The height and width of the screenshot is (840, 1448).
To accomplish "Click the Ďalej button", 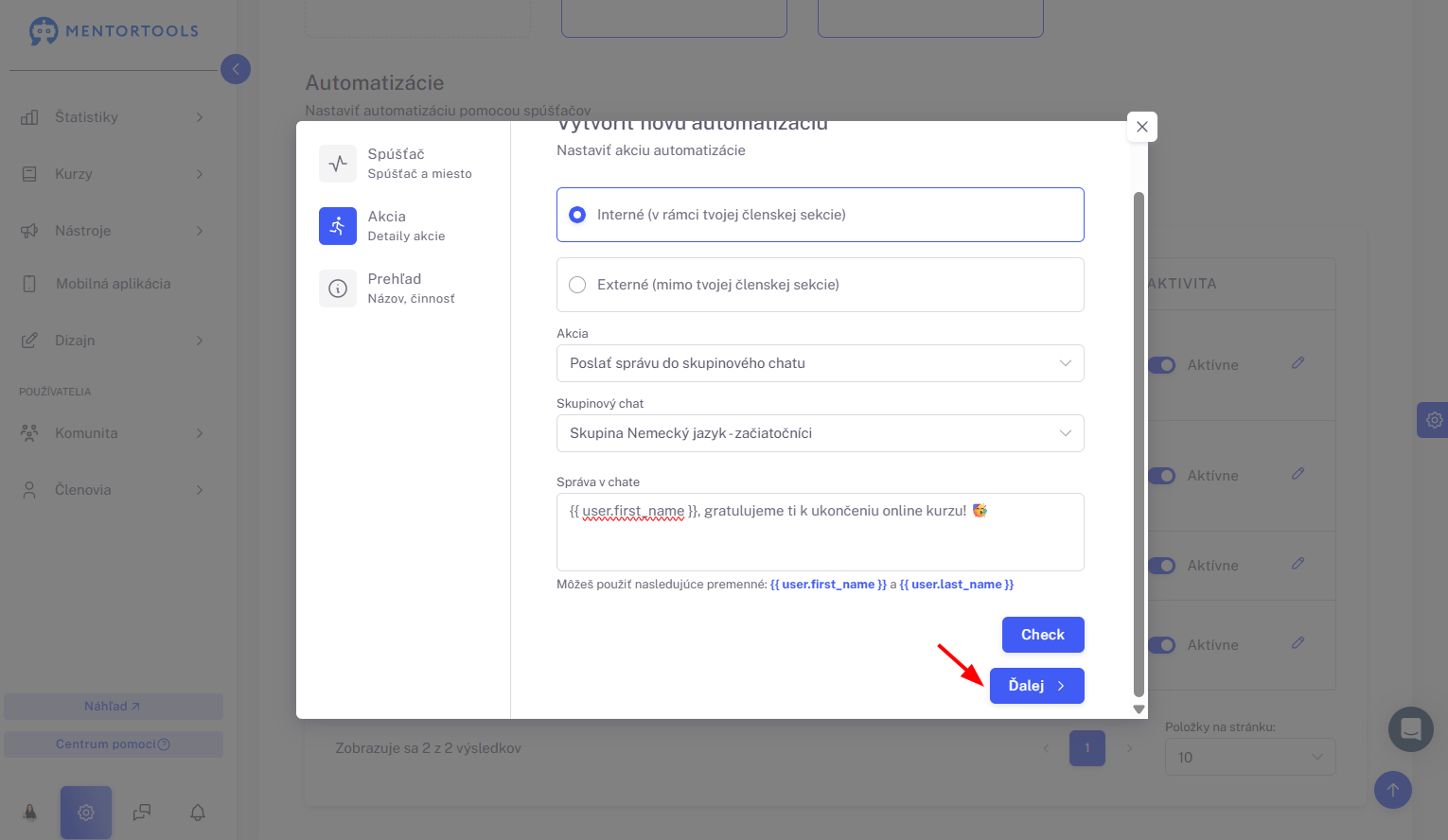I will point(1037,686).
